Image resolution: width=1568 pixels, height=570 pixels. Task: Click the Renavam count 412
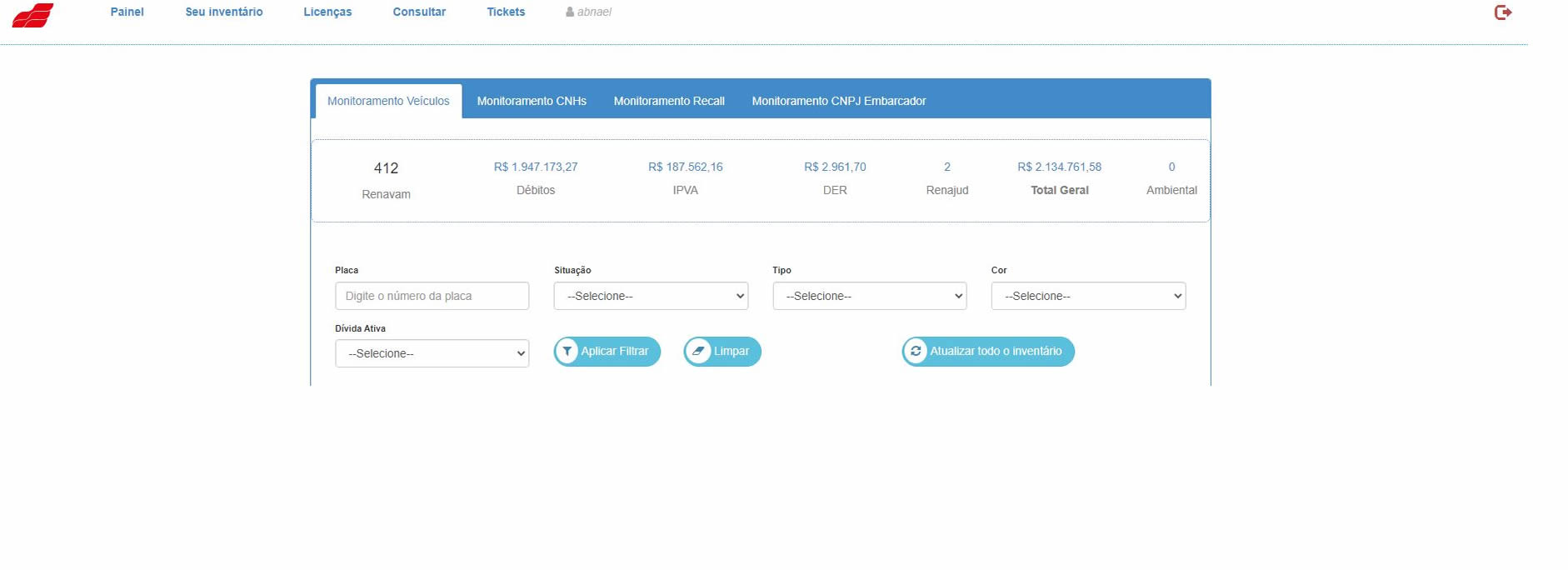pos(386,168)
